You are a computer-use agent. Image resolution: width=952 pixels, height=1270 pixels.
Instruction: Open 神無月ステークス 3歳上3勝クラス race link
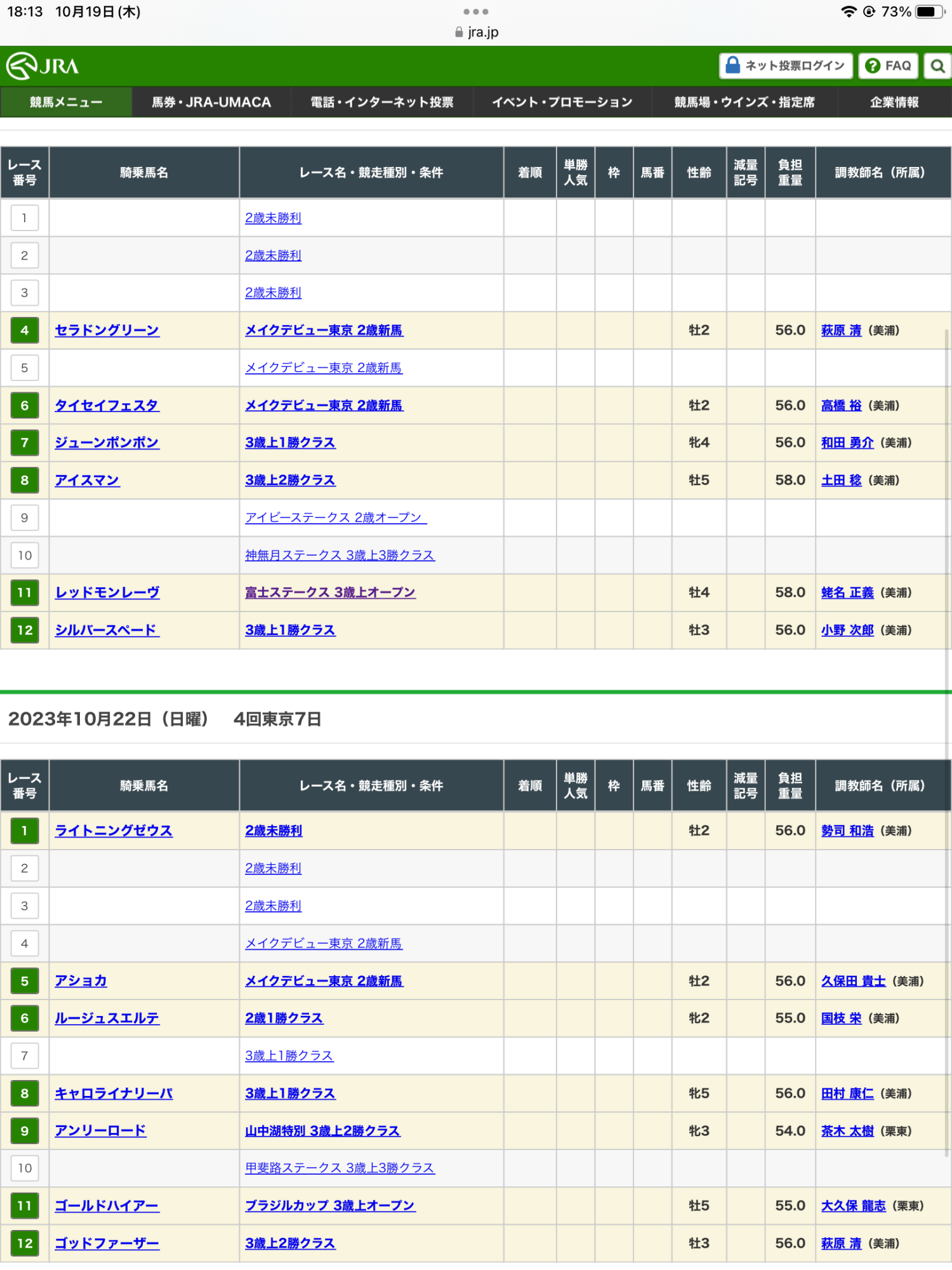(340, 555)
